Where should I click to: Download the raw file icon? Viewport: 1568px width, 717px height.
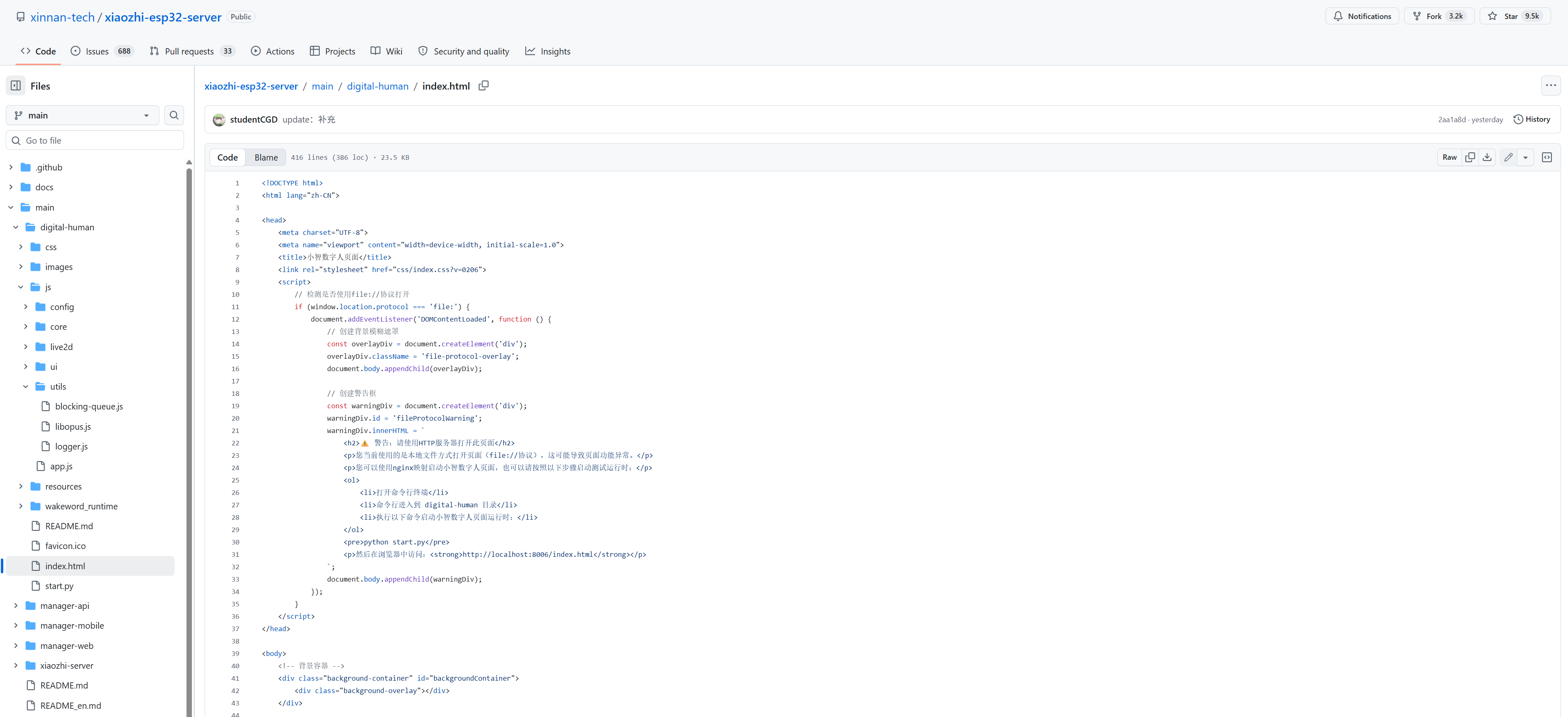coord(1487,157)
